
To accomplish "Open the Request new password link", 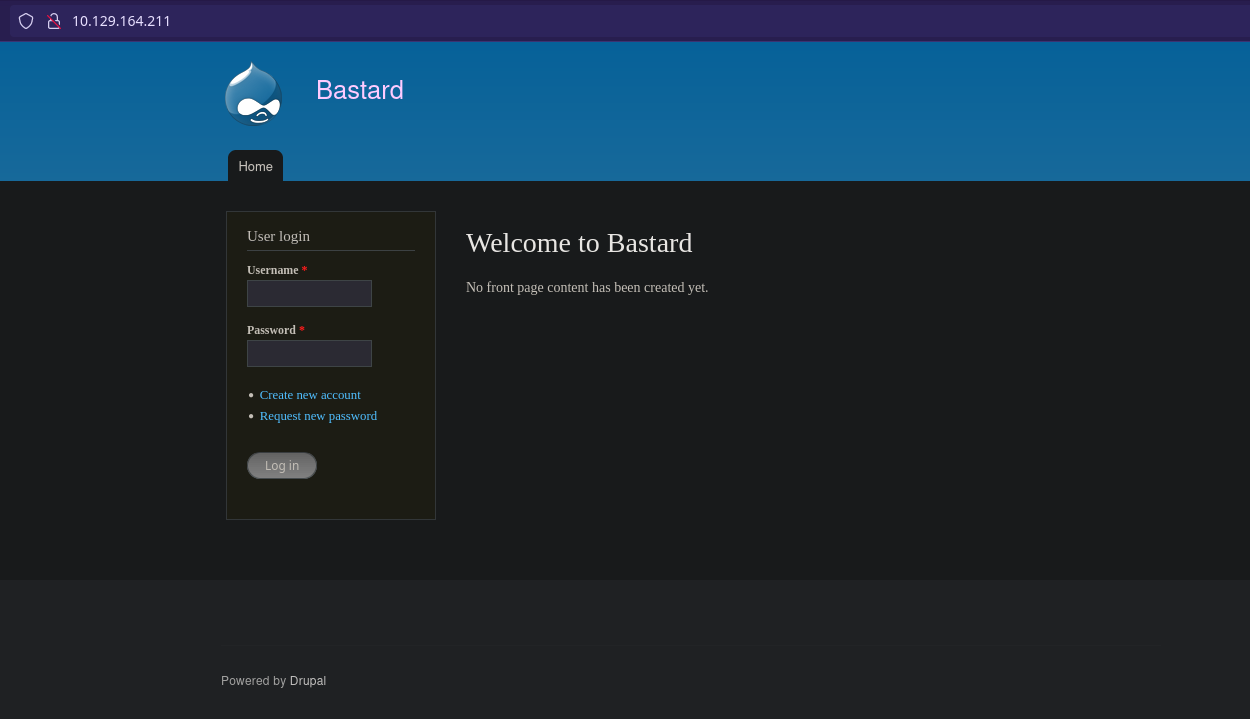I will click(x=318, y=416).
